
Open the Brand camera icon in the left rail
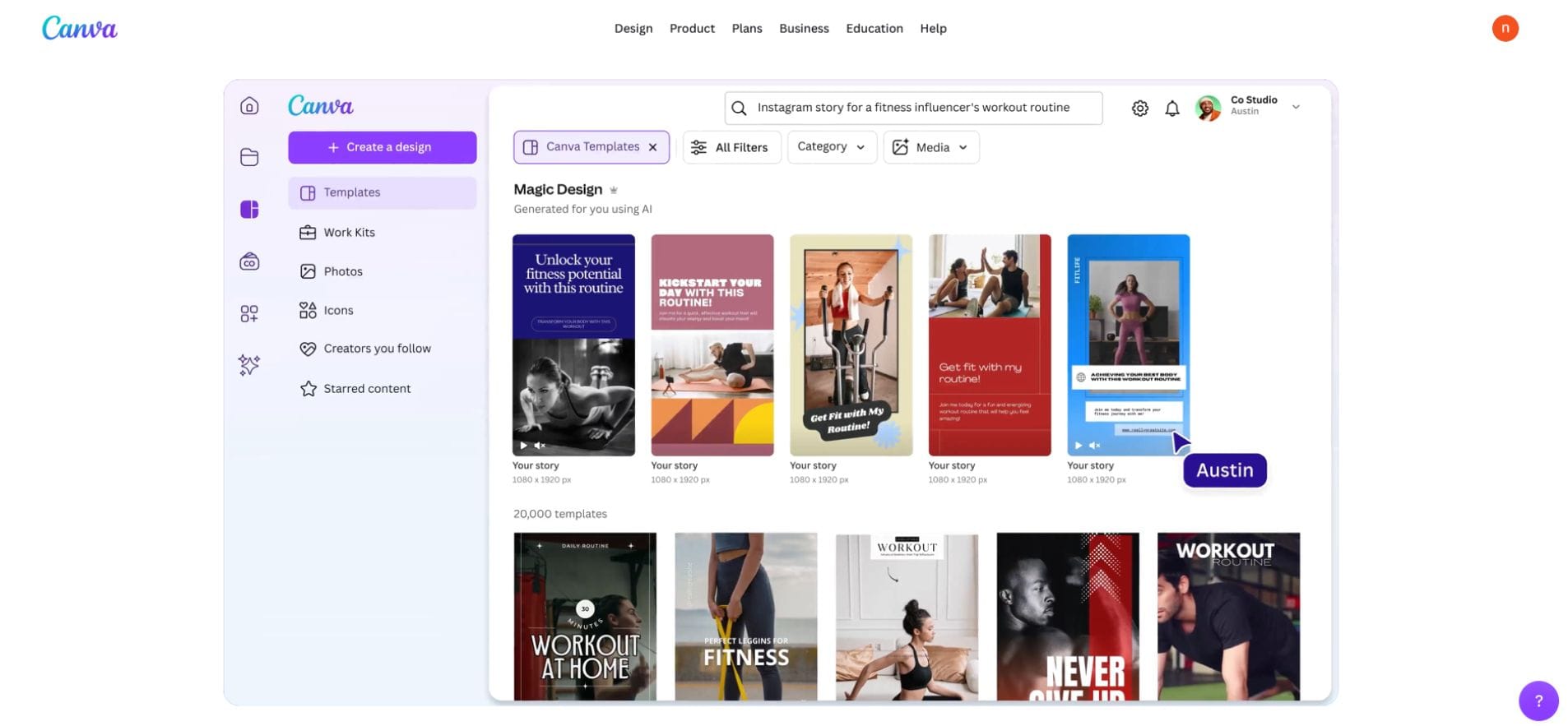[249, 261]
